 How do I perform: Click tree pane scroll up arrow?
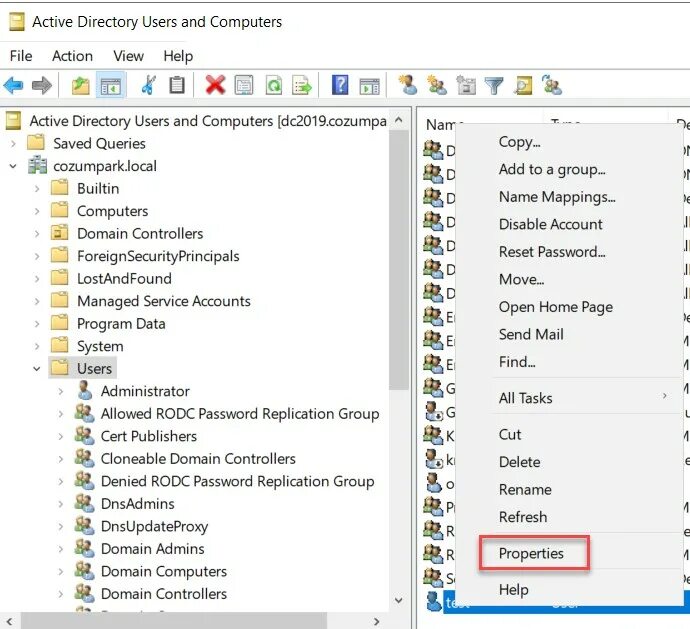(399, 120)
